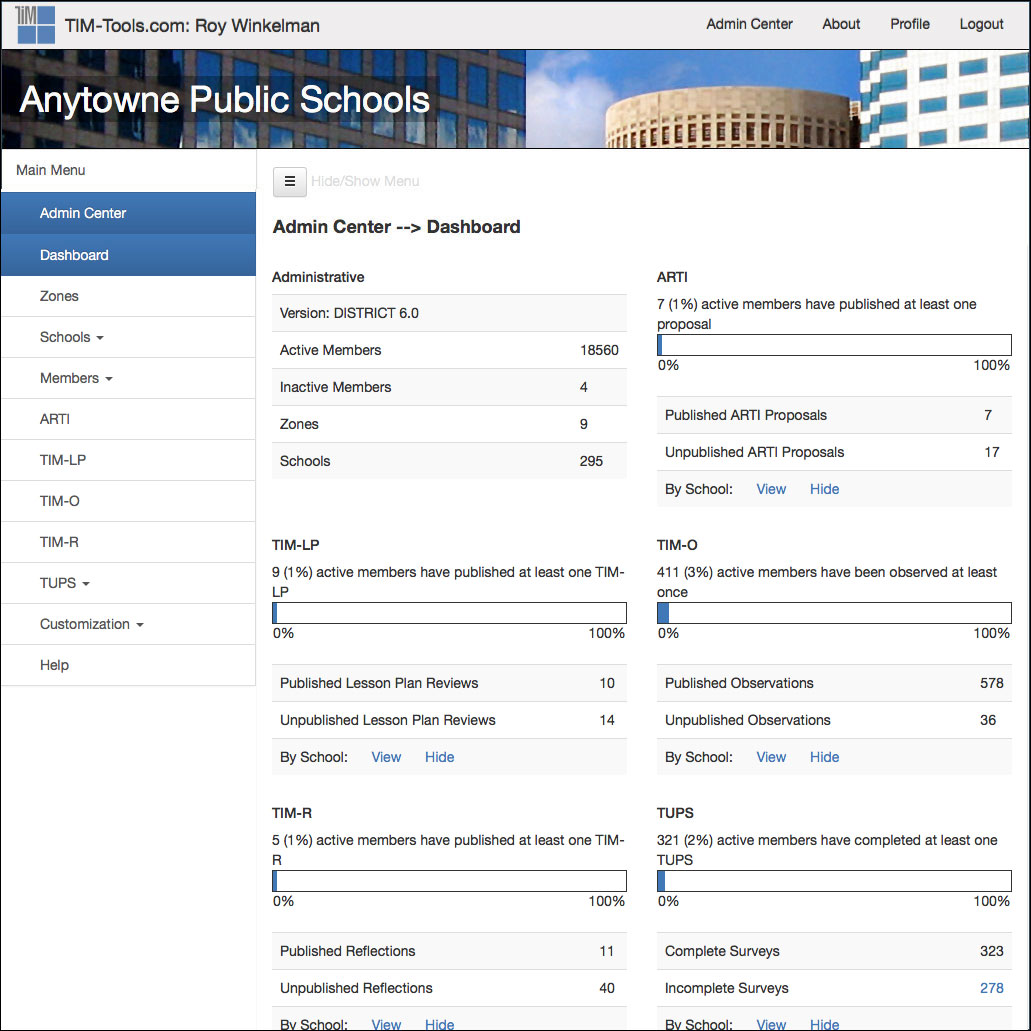Click Unpublished Lesson Plan Reviews row

[x=449, y=720]
